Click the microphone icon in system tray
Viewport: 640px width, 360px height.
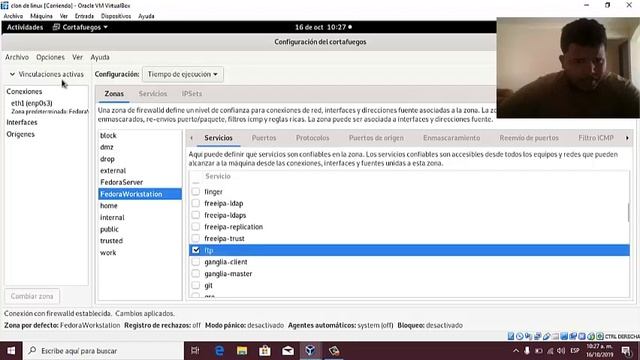[x=527, y=351]
